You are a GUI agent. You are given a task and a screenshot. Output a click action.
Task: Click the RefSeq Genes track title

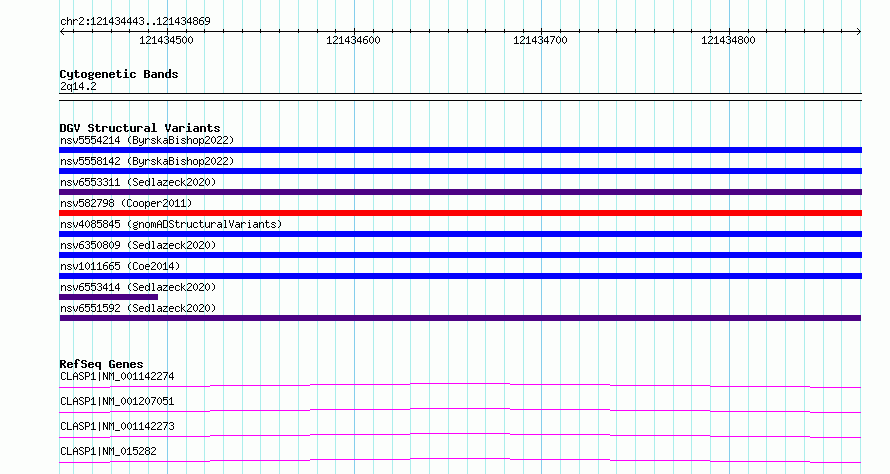tap(101, 364)
